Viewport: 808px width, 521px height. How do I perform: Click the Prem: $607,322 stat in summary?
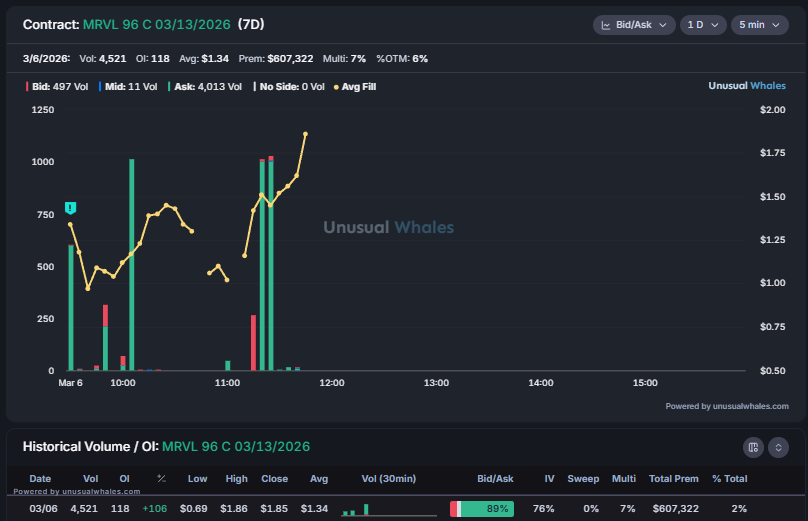tap(276, 59)
